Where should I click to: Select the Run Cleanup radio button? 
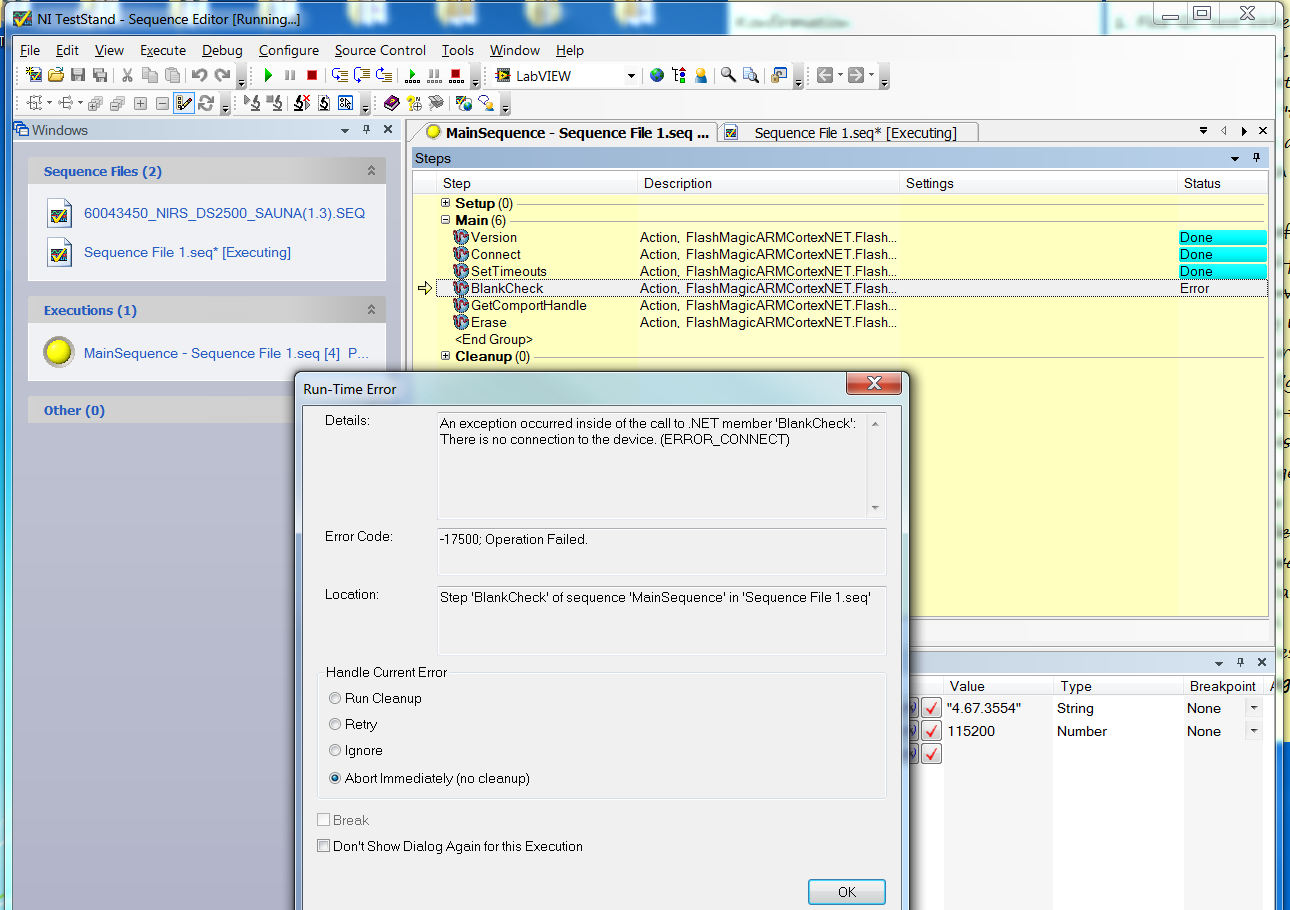335,698
